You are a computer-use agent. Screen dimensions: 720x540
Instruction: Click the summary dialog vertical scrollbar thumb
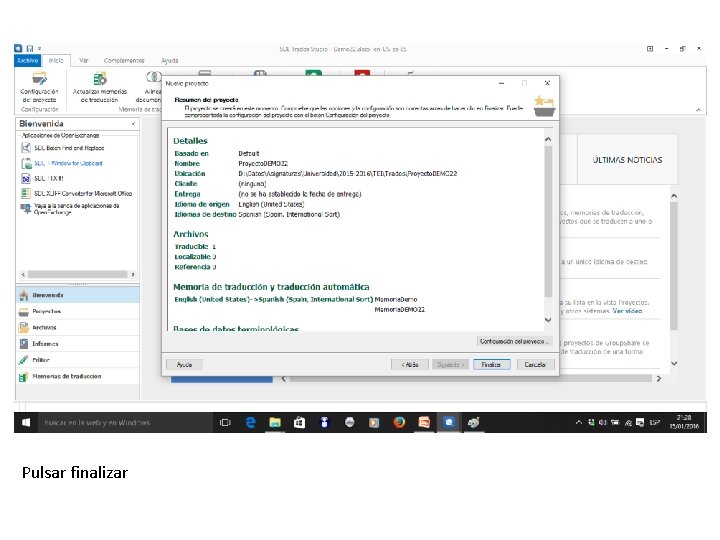coord(548,220)
